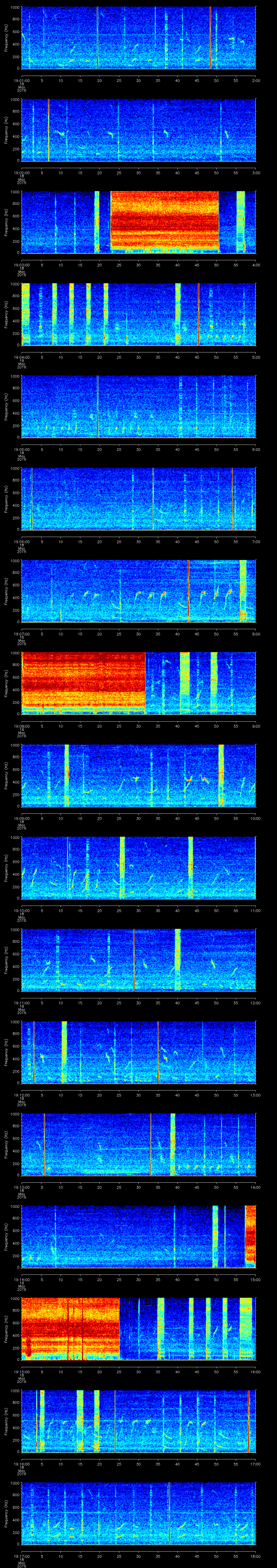Select the spectrogram panel starting at 19:01:00
Screen dimensions: 277x1568
(139, 38)
